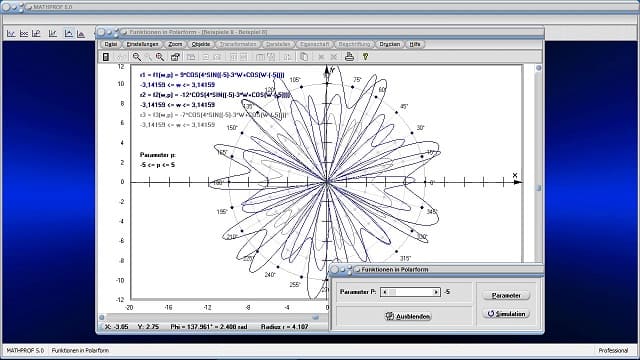640x360 pixels.
Task: Click the Parameter P slider track
Action: [410, 292]
